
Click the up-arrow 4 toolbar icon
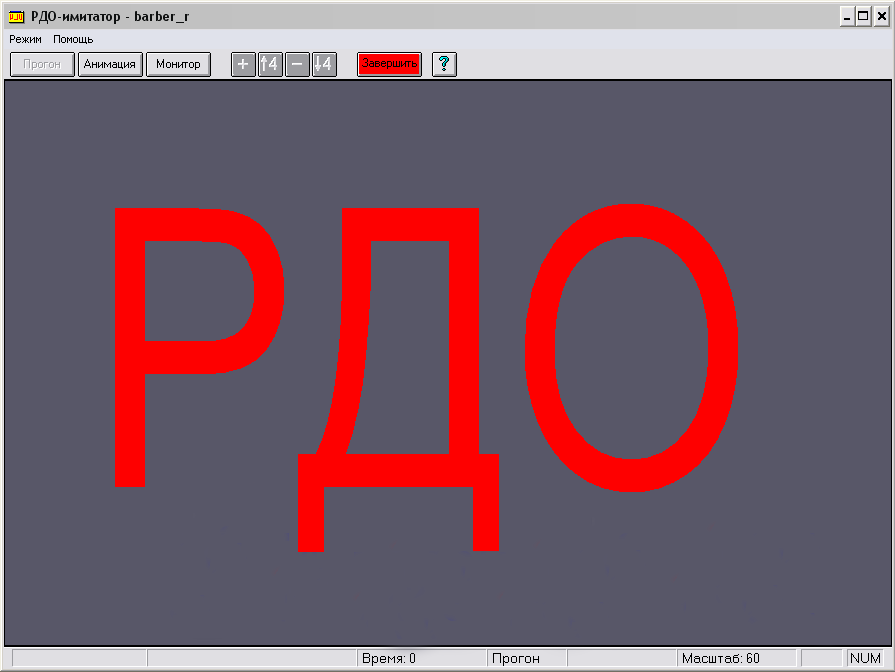point(270,64)
